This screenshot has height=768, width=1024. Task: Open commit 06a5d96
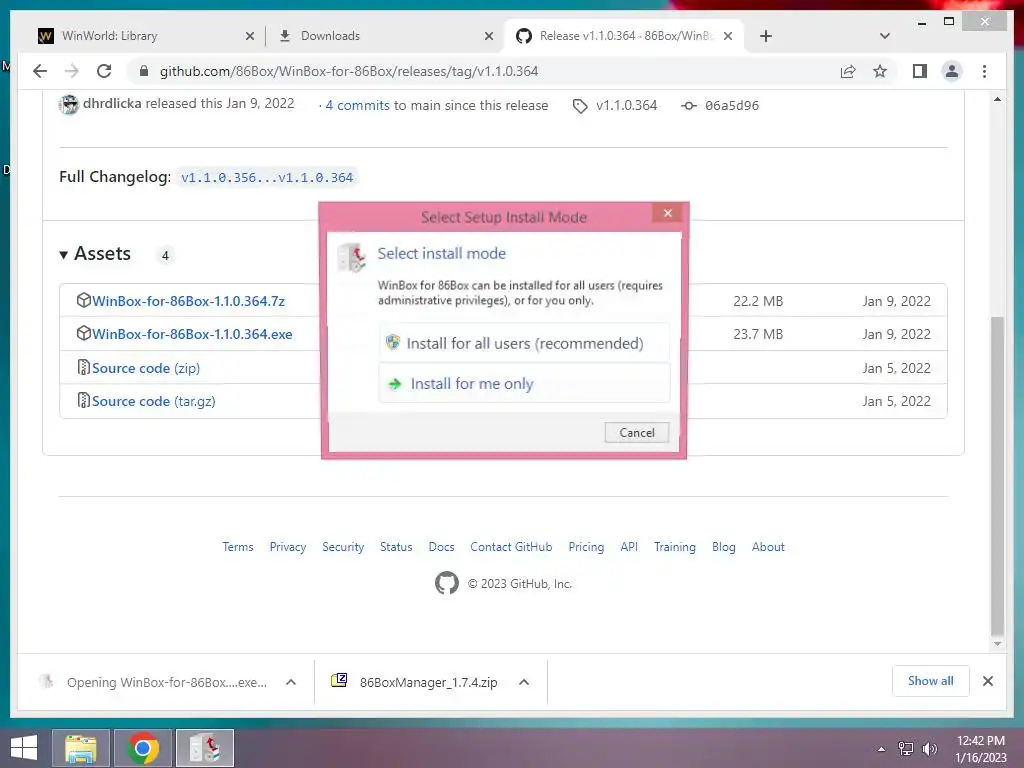pyautogui.click(x=731, y=105)
